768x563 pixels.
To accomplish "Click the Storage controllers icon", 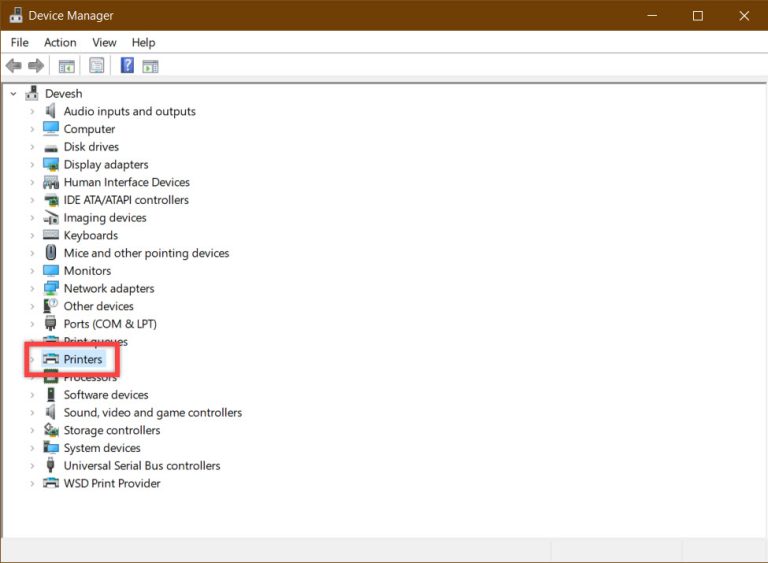I will 51,430.
